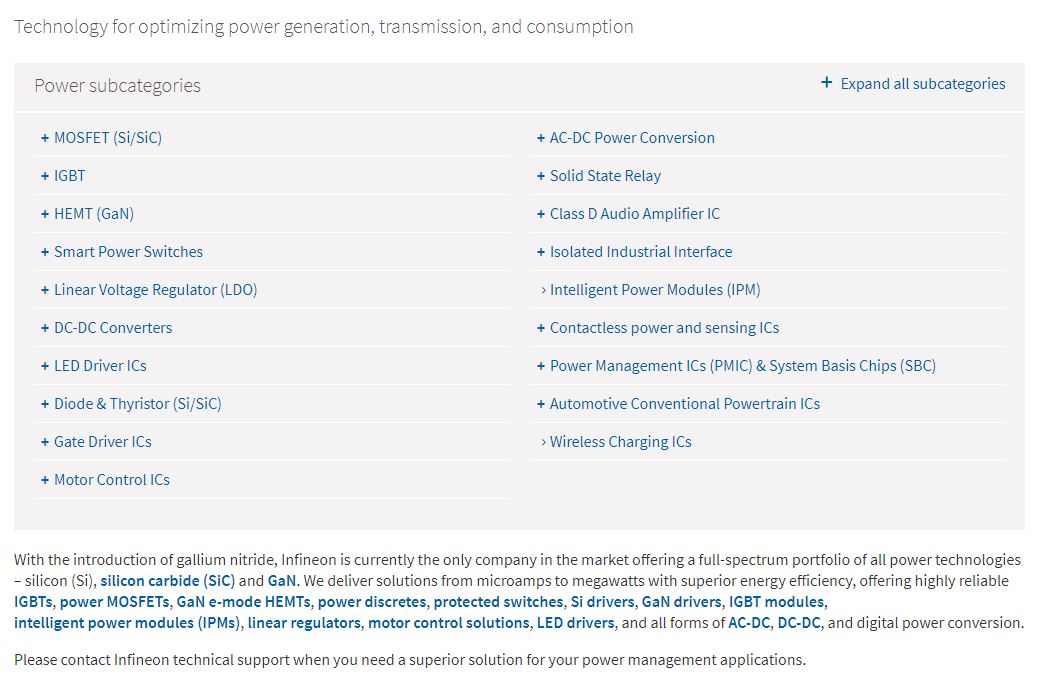Open the motor control solutions link

449,623
